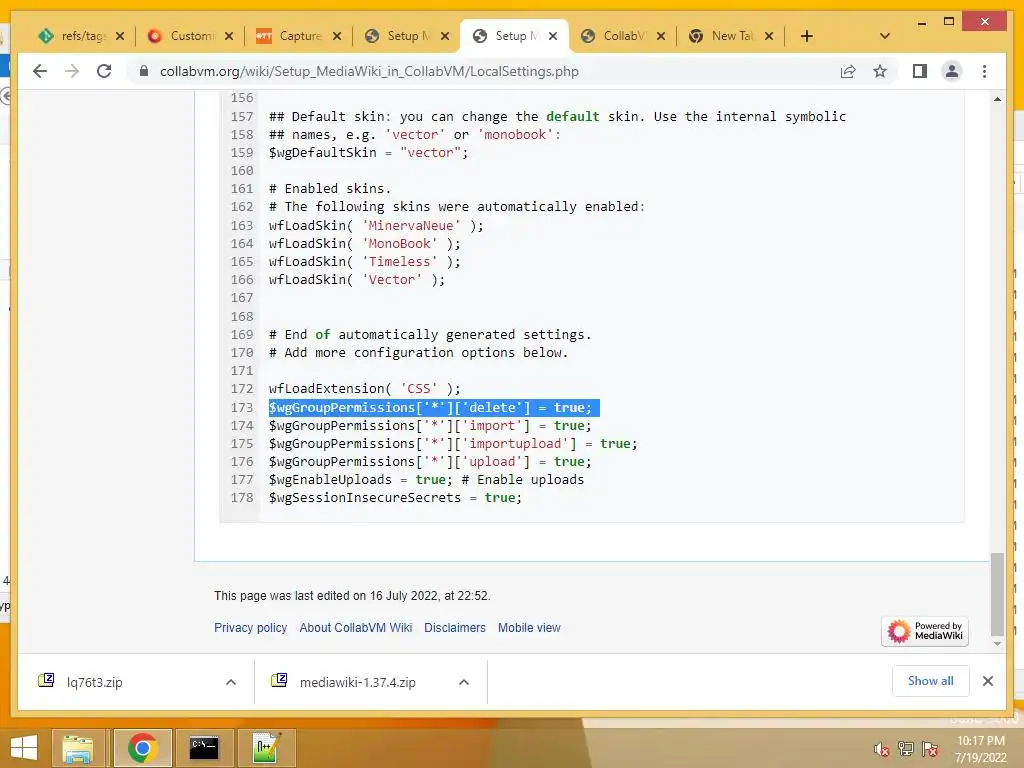Click the muted volume tray icon

pos(882,749)
